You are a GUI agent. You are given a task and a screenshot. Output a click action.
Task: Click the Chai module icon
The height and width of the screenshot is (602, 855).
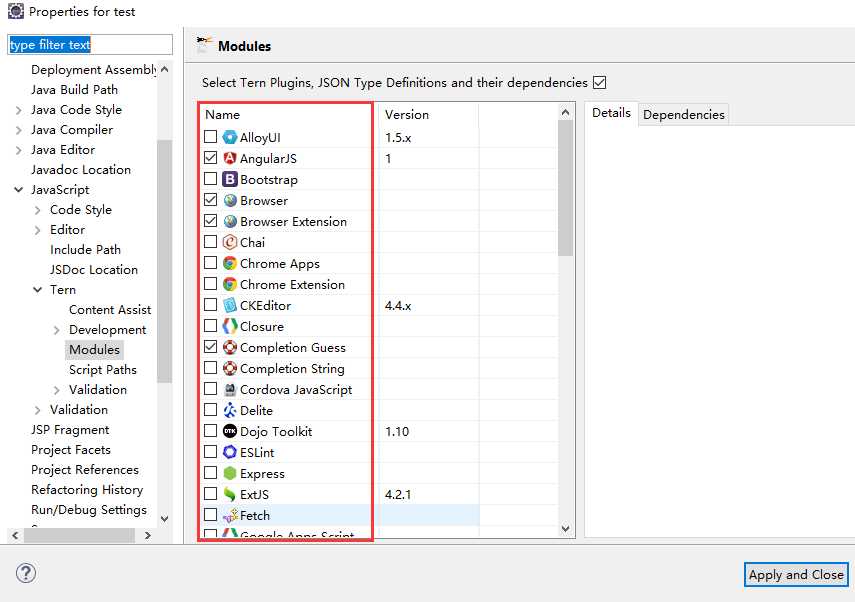(230, 242)
